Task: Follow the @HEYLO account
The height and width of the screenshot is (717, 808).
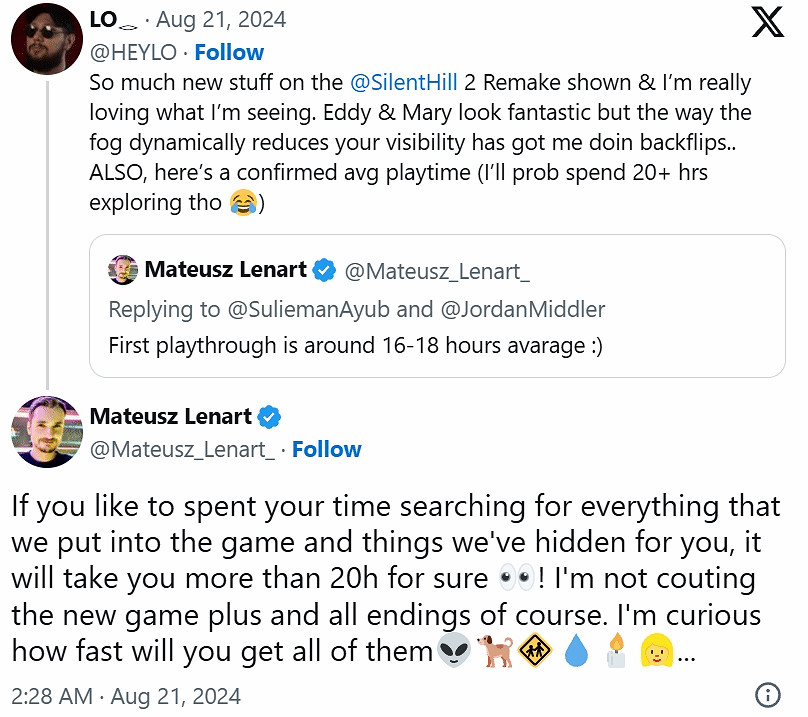Action: [229, 52]
